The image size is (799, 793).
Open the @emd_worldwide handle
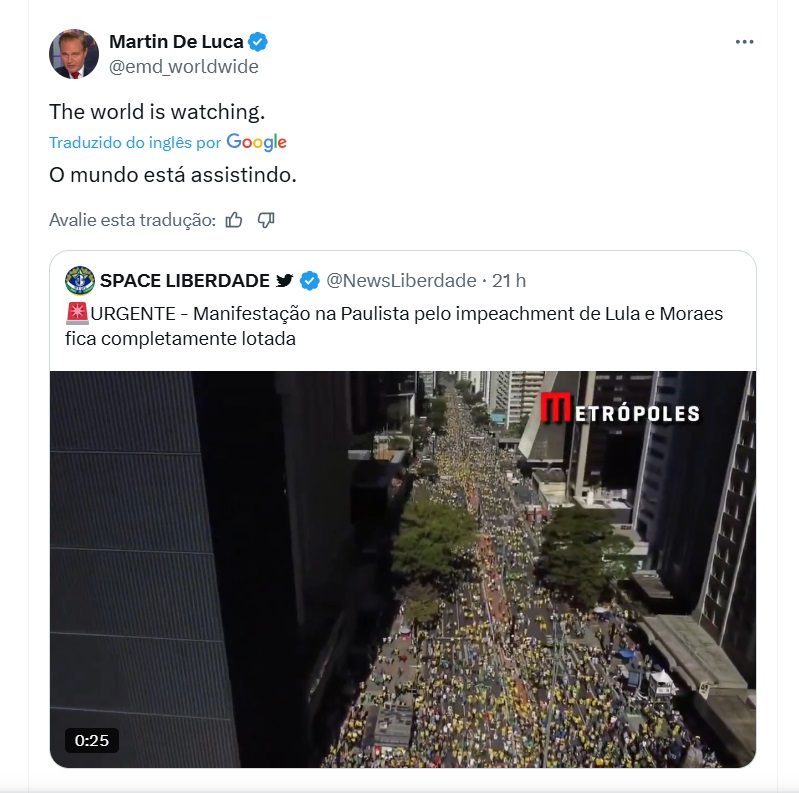(184, 67)
